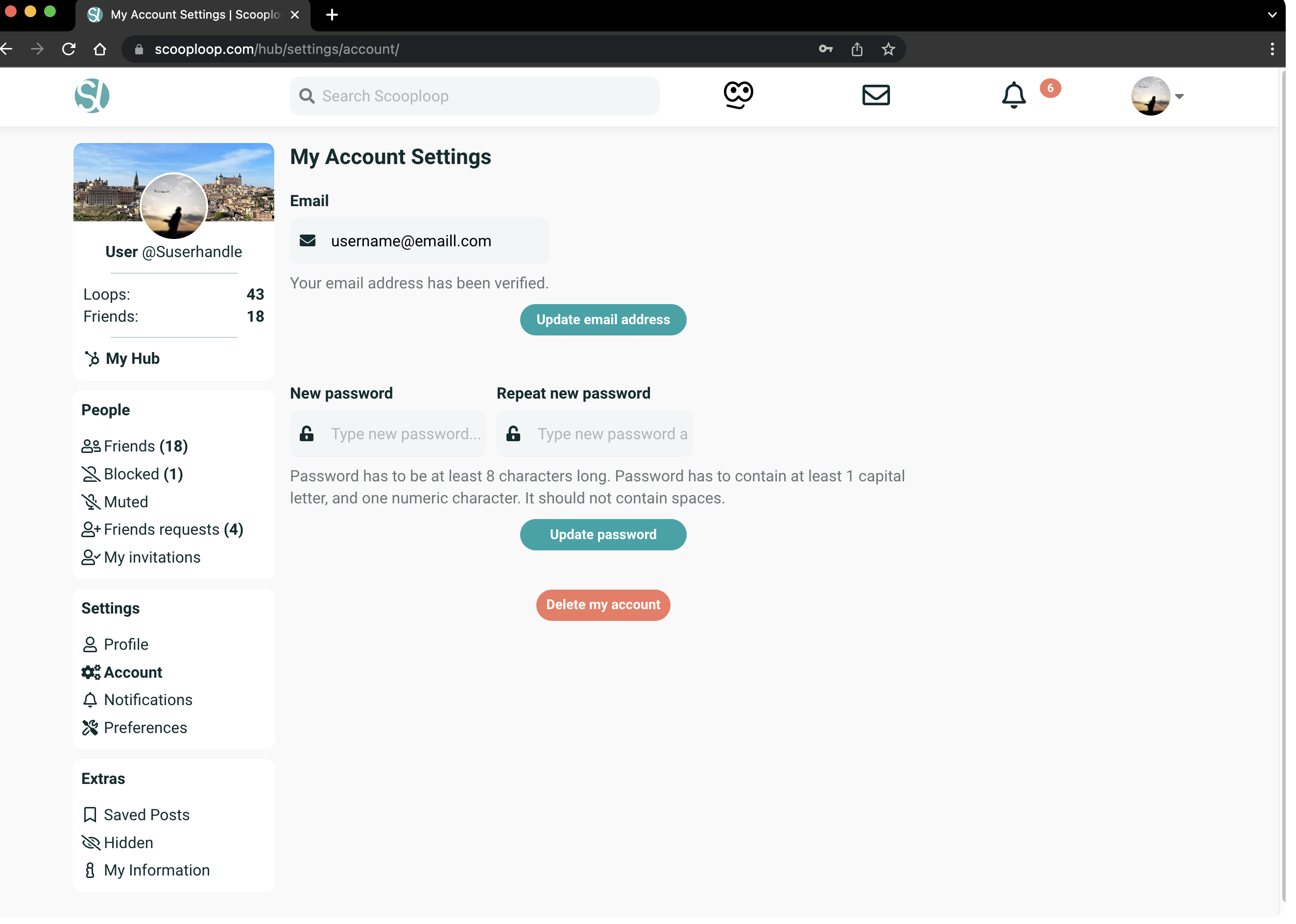Click the notification count badge 6

(x=1050, y=88)
